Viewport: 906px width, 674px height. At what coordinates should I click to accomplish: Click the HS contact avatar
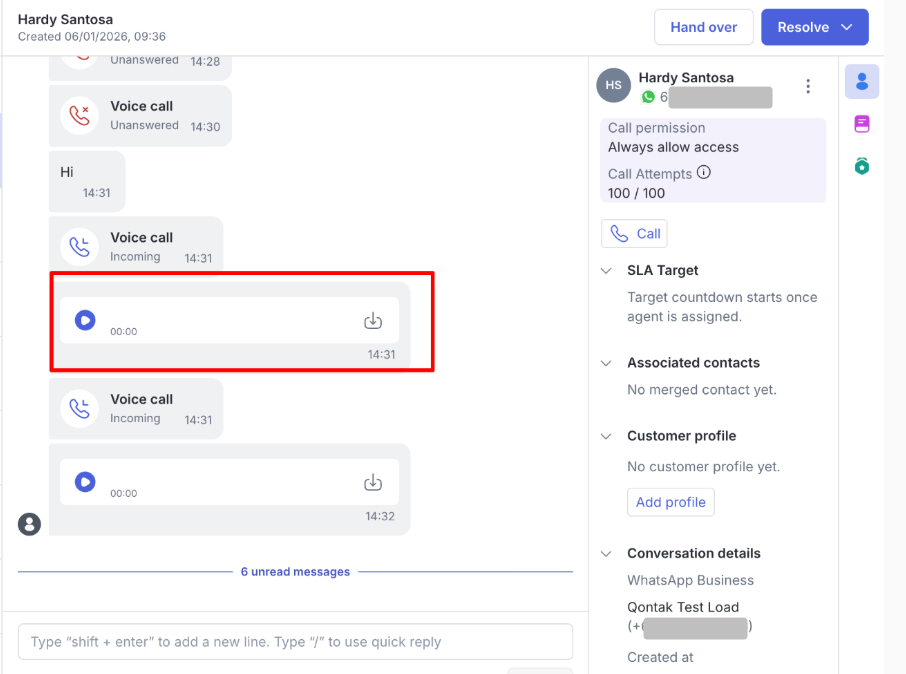pyautogui.click(x=613, y=86)
